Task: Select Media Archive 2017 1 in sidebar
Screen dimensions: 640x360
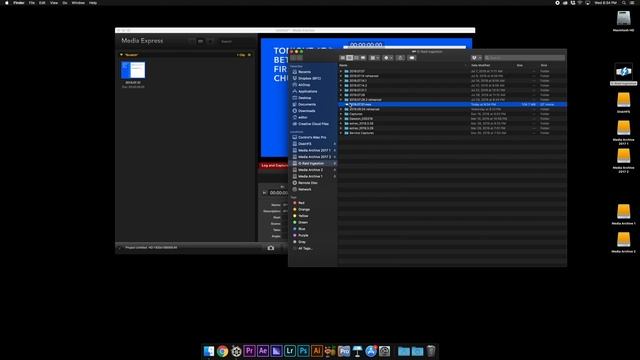Action: tap(314, 151)
